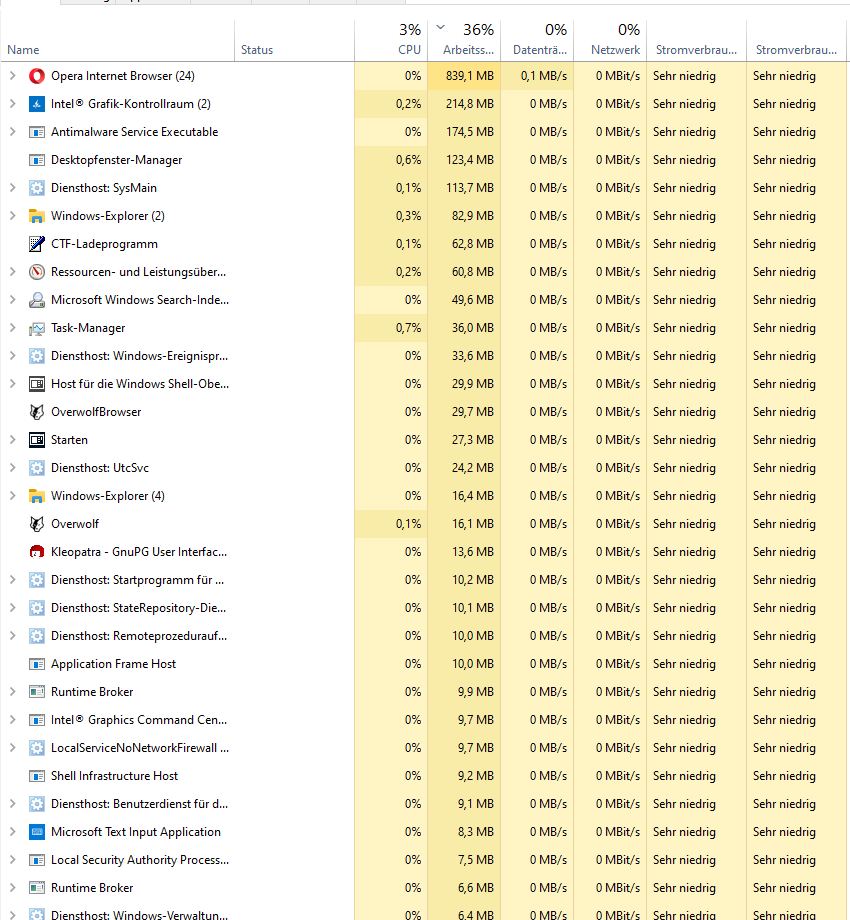Select the Desktopfenster-Manager process name
The image size is (850, 920).
point(117,160)
